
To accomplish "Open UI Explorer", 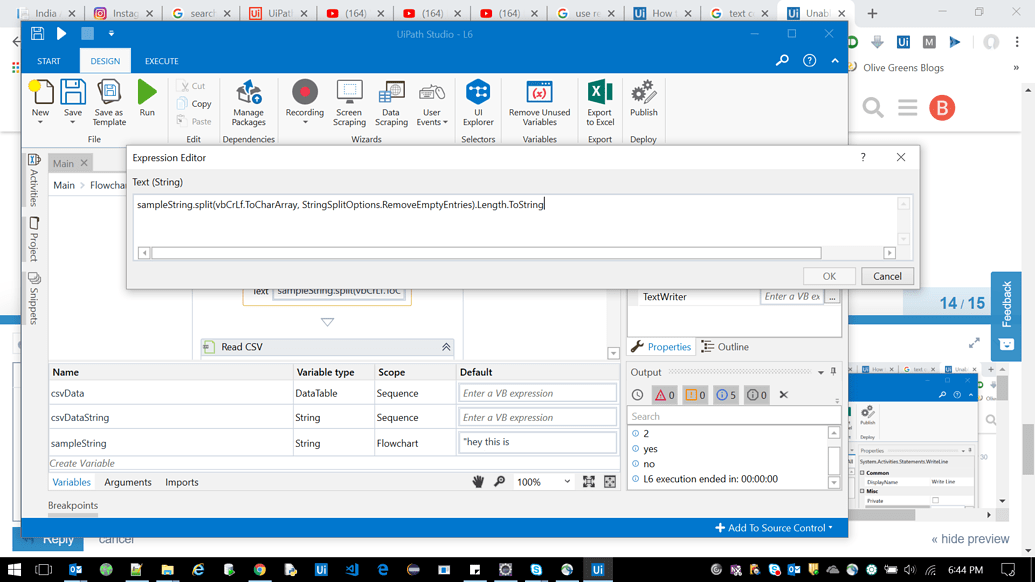I will pos(478,103).
